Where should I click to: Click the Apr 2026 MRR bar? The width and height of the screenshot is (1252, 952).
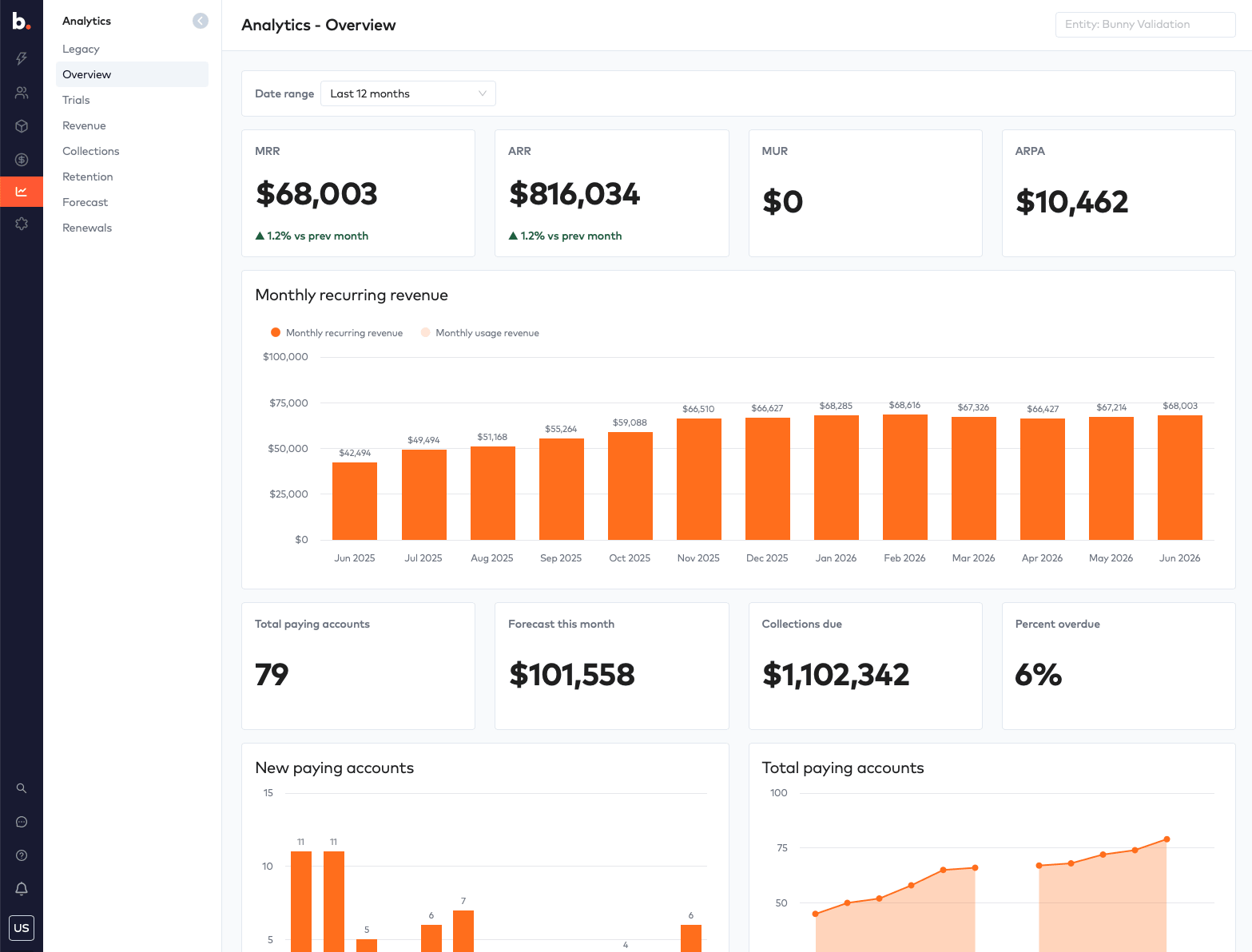1043,479
